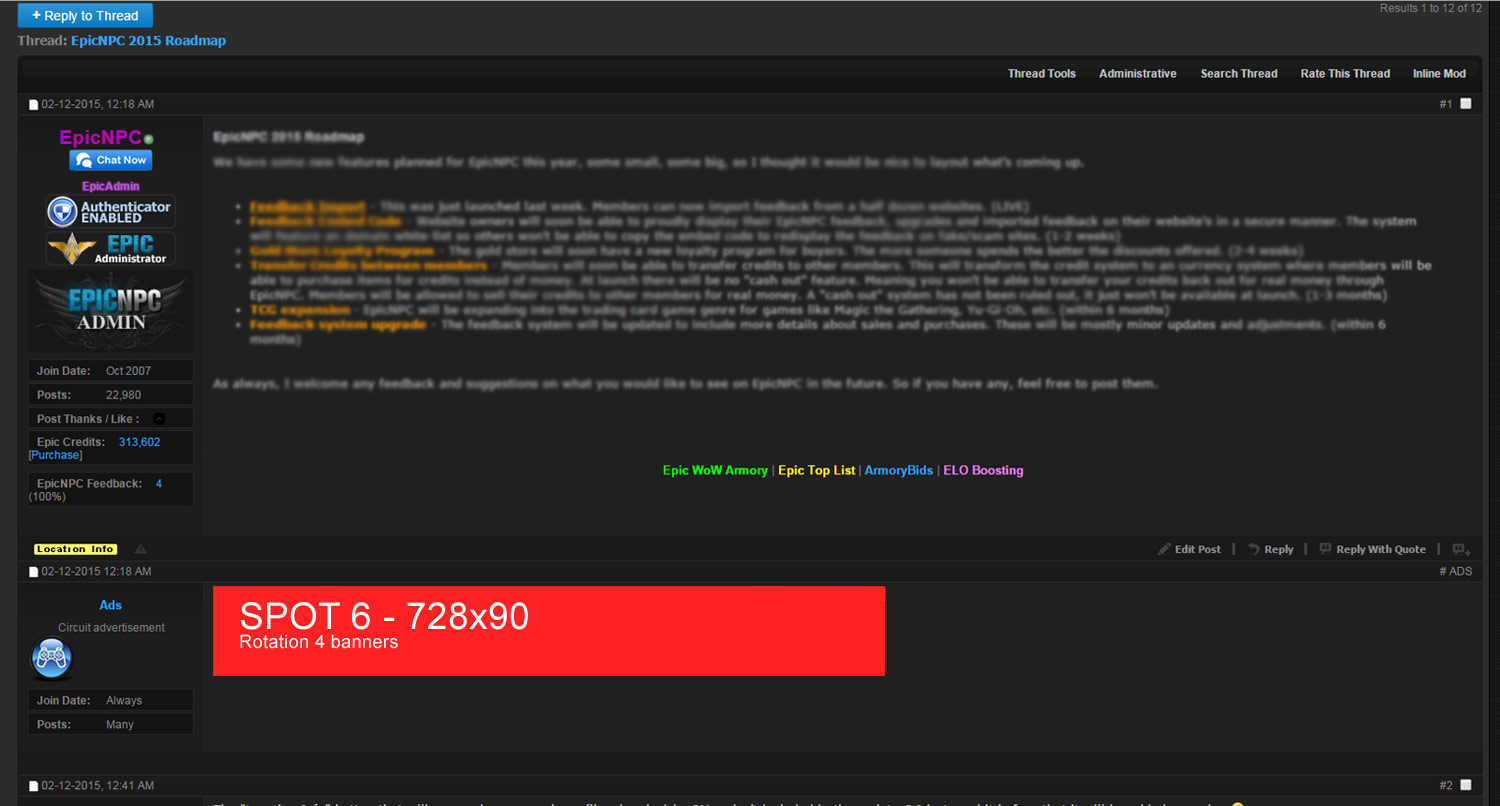This screenshot has height=806, width=1500.
Task: Click the SPOT 6 728x90 red banner
Action: (x=549, y=631)
